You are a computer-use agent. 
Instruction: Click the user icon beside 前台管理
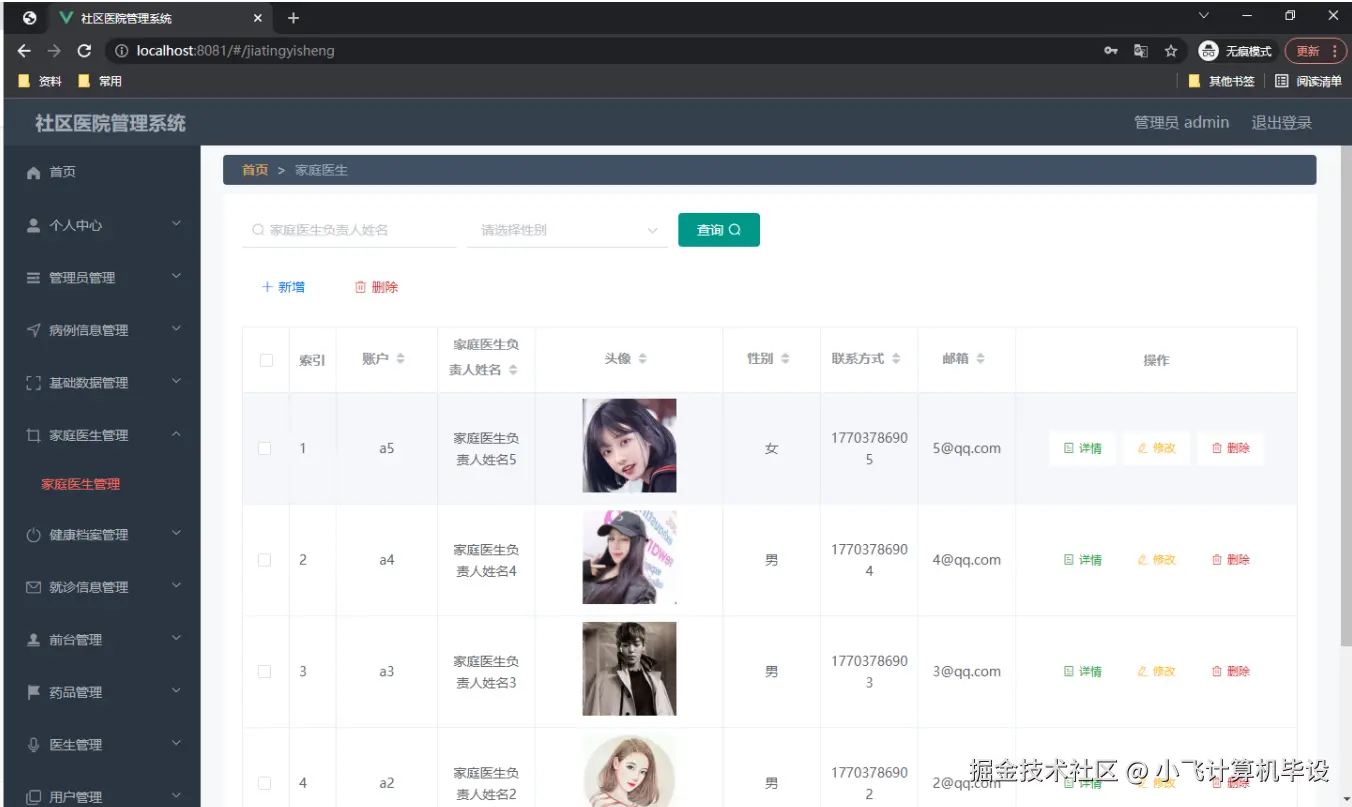pos(33,640)
